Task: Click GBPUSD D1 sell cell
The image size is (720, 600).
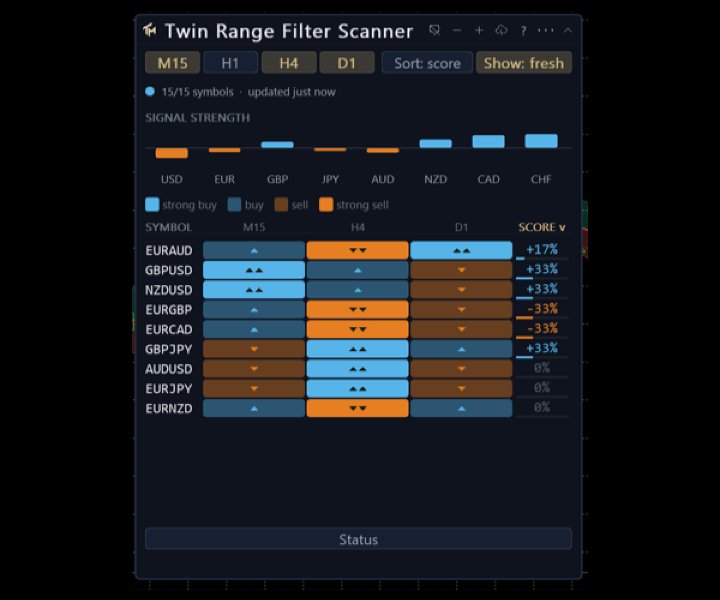Action: (461, 270)
